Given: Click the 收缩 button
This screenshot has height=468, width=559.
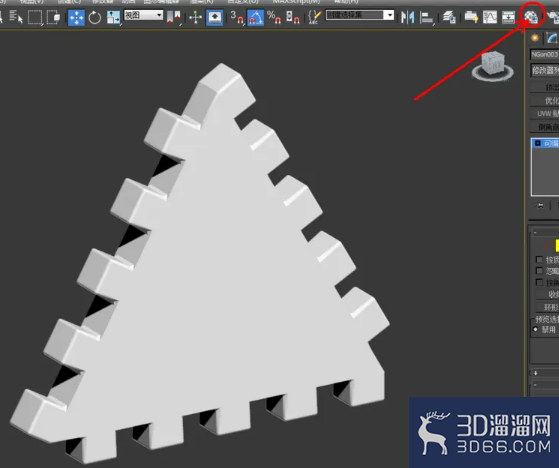Looking at the screenshot, I should (x=547, y=295).
